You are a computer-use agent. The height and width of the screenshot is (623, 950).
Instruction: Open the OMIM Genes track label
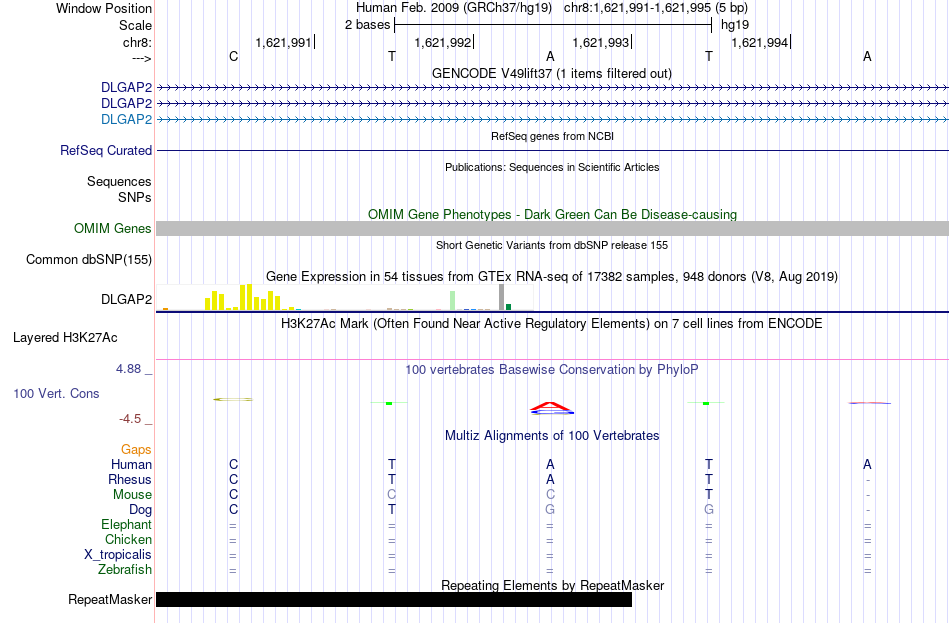pyautogui.click(x=112, y=228)
